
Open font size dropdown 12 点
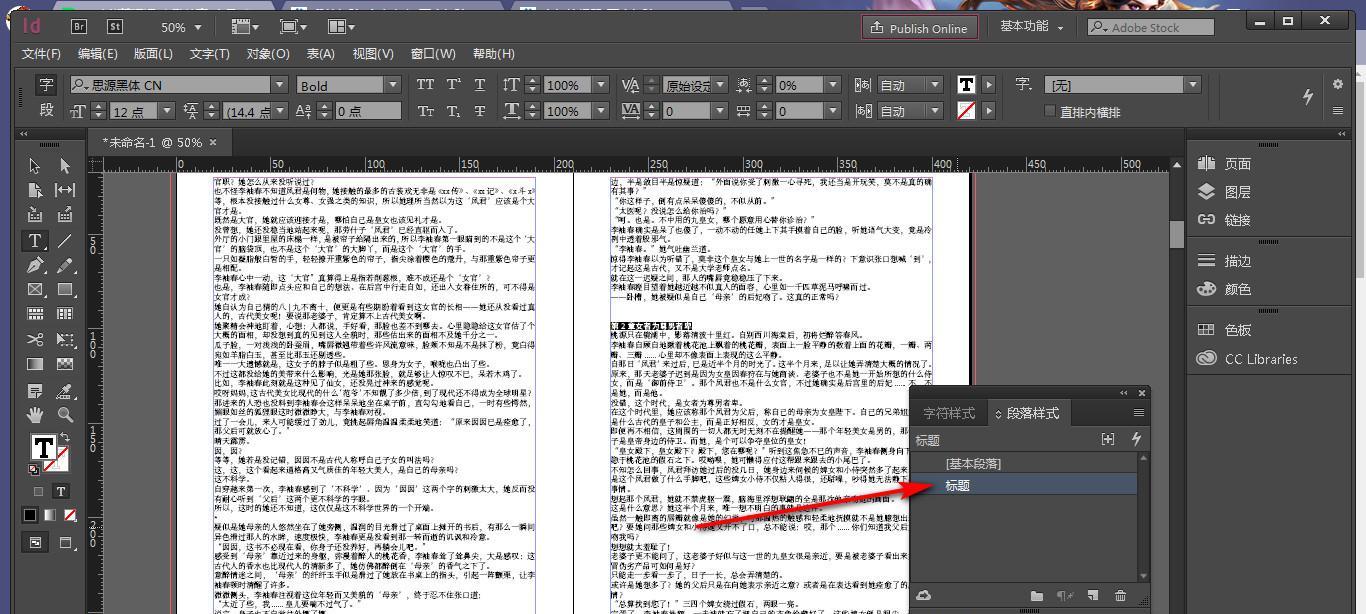tap(166, 111)
